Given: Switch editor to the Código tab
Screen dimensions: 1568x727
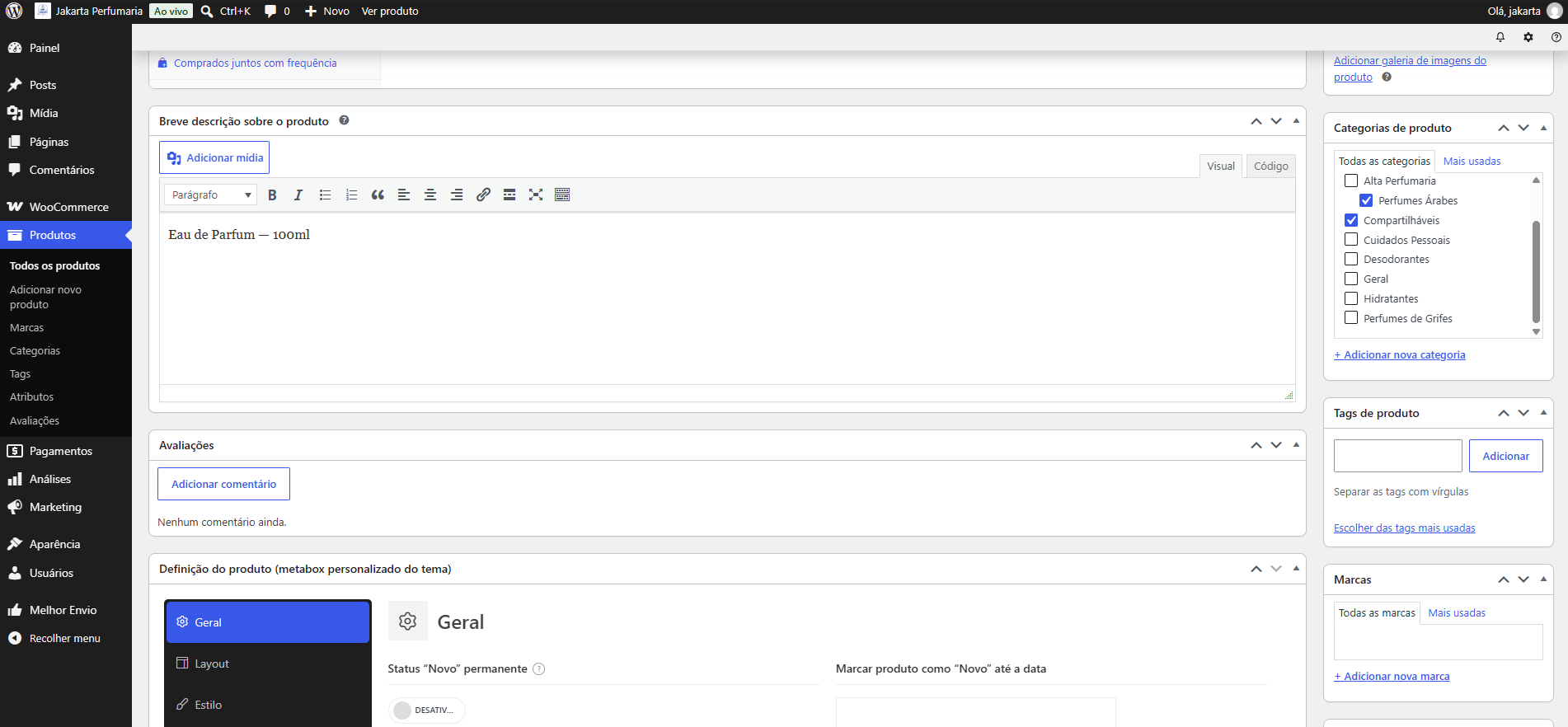Looking at the screenshot, I should (x=1270, y=167).
